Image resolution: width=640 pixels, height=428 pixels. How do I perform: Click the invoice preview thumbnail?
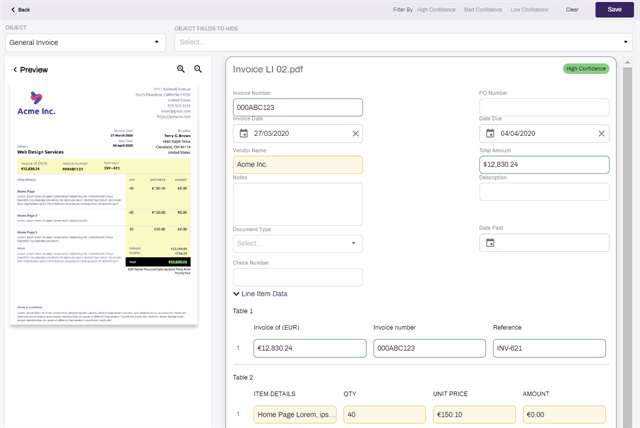click(x=104, y=204)
